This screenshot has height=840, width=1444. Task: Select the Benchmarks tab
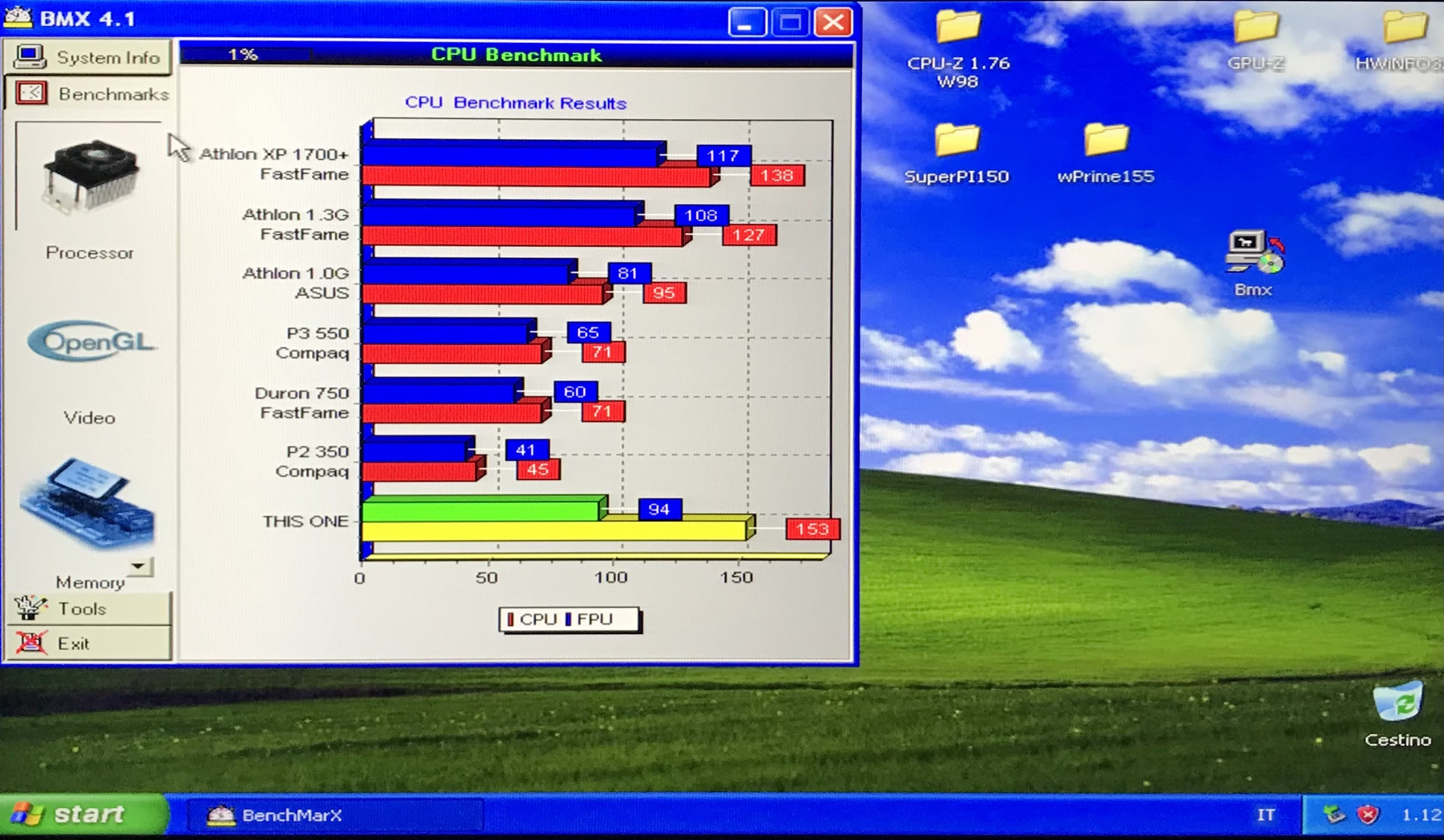click(x=89, y=93)
